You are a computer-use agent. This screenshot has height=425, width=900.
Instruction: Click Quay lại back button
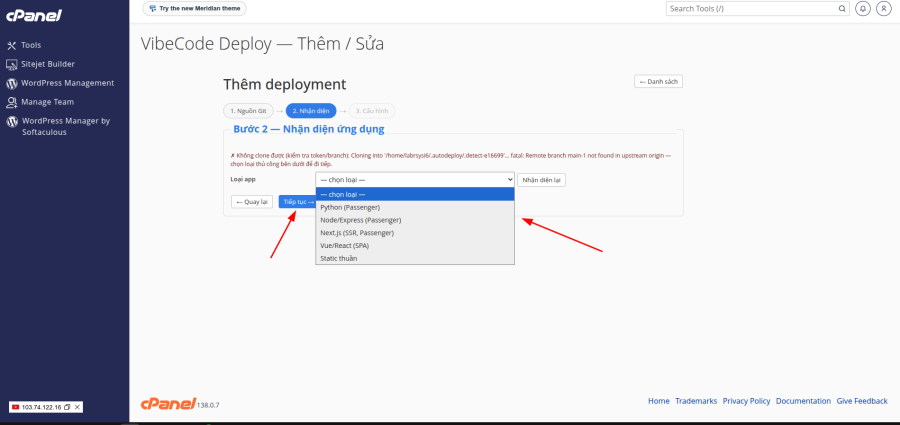(x=252, y=202)
